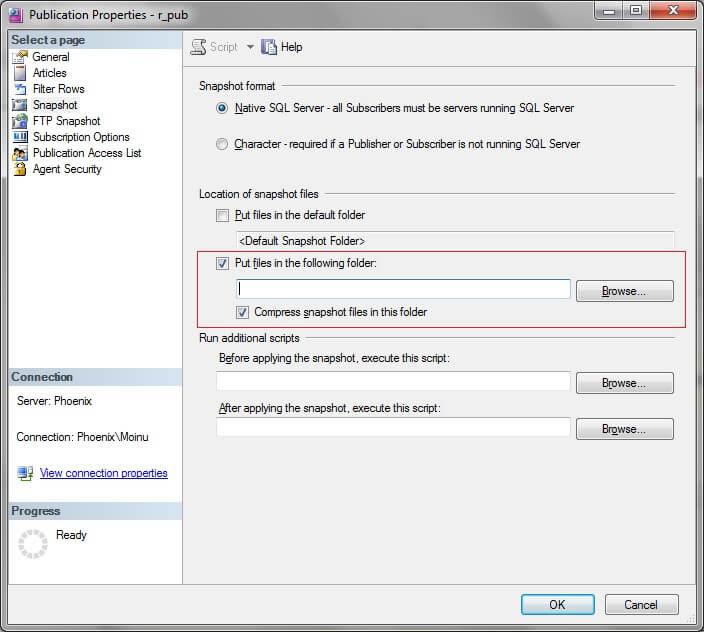Image resolution: width=704 pixels, height=632 pixels.
Task: Open the Subscription Options page
Action: [81, 137]
